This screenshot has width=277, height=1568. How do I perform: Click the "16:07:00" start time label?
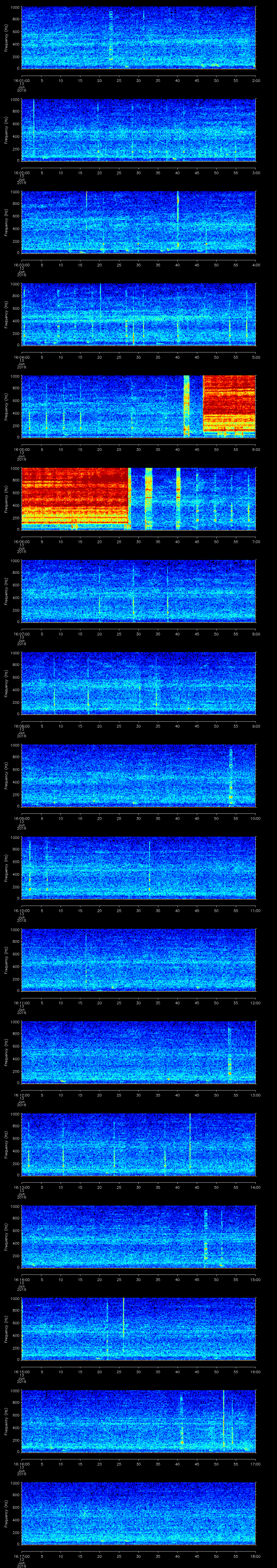[21, 634]
